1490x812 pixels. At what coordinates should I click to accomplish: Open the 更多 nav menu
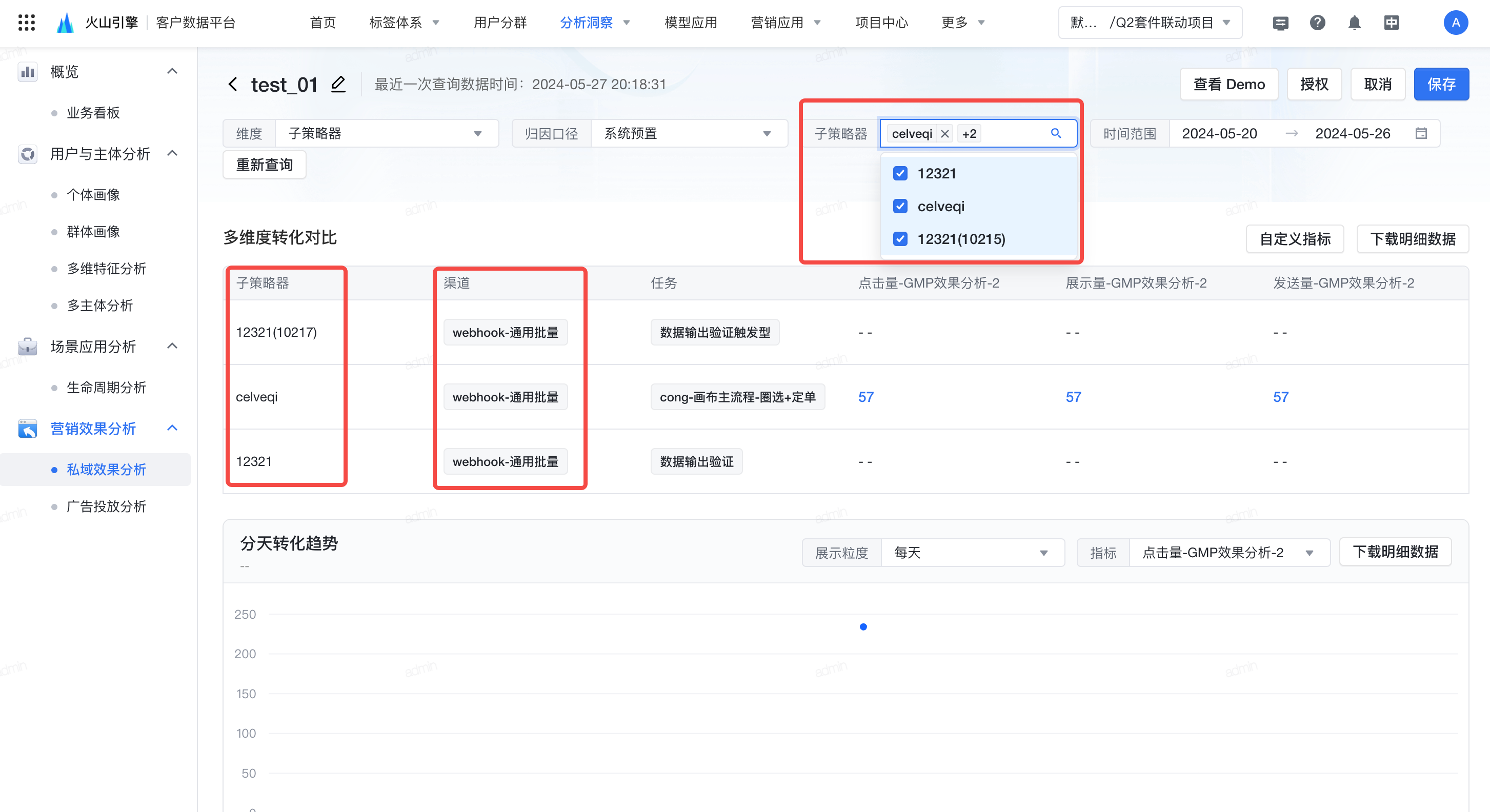coord(963,23)
